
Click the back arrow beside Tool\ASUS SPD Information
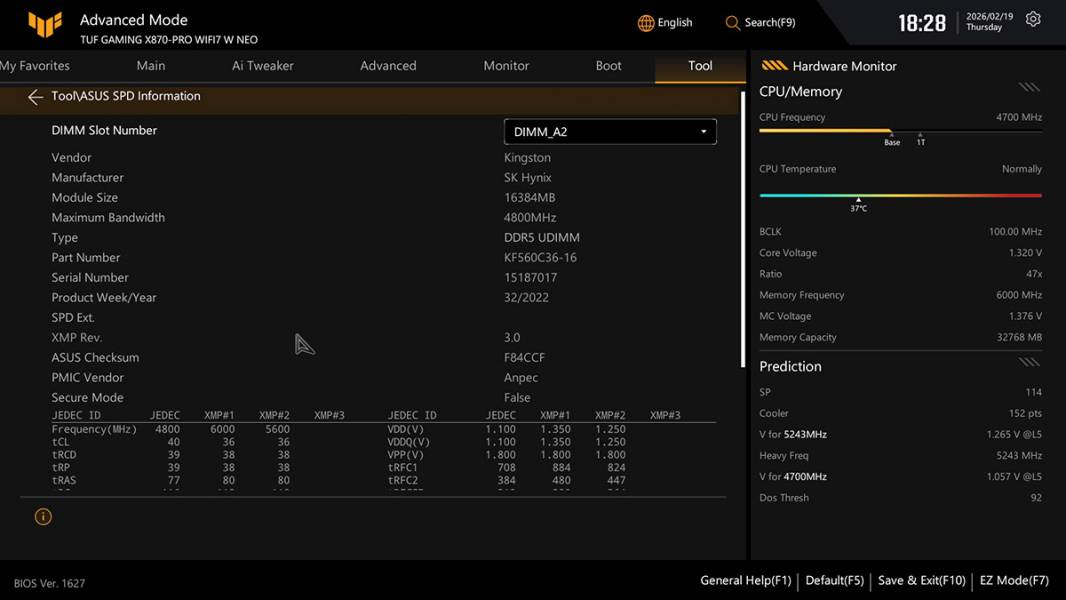tap(35, 97)
